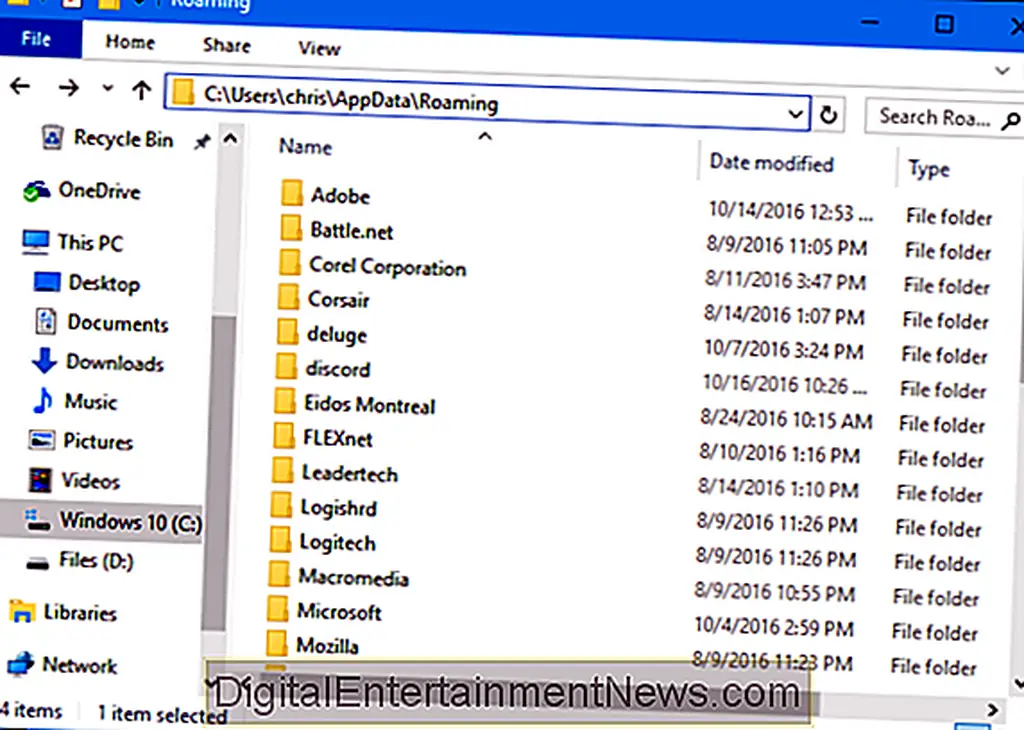Expand the ribbon with the chevron
1024x730 pixels.
click(1003, 71)
